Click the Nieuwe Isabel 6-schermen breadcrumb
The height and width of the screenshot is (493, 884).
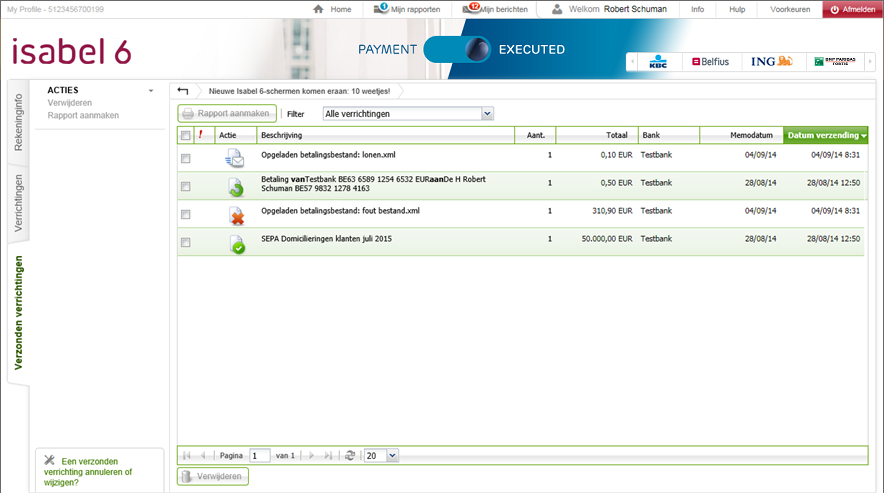click(299, 91)
